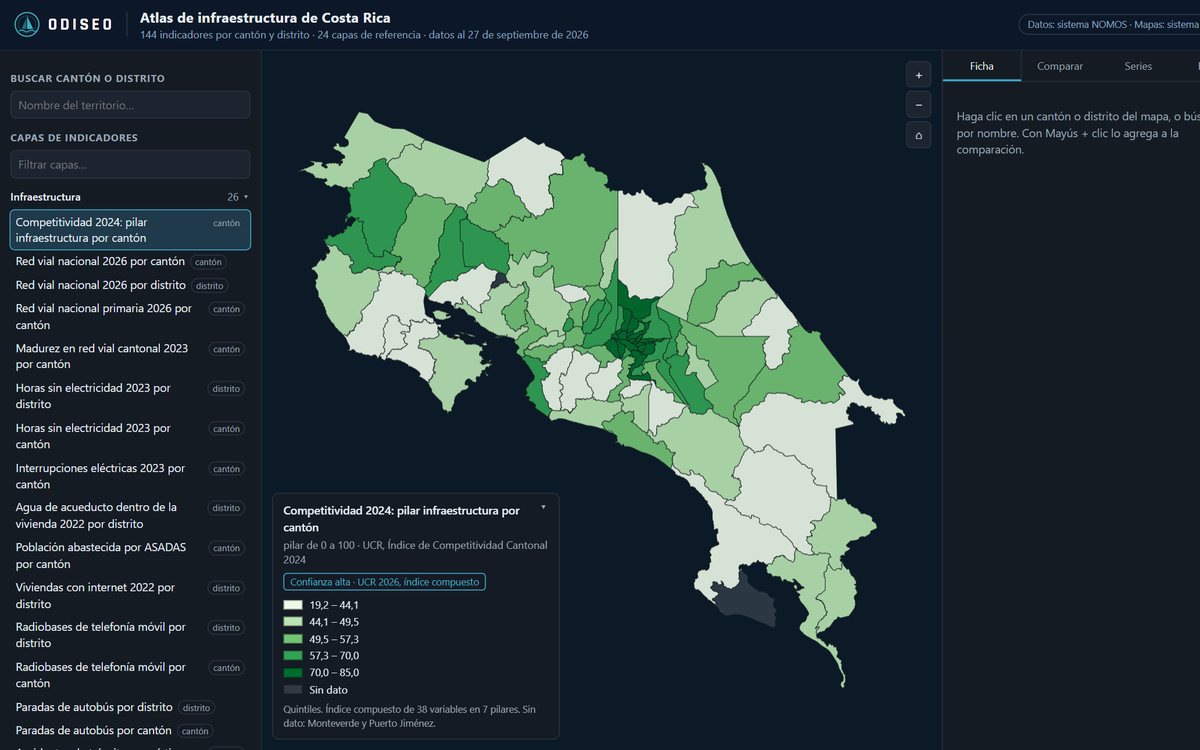Image resolution: width=1200 pixels, height=750 pixels.
Task: Switch to the Ficha tab
Action: (x=982, y=66)
